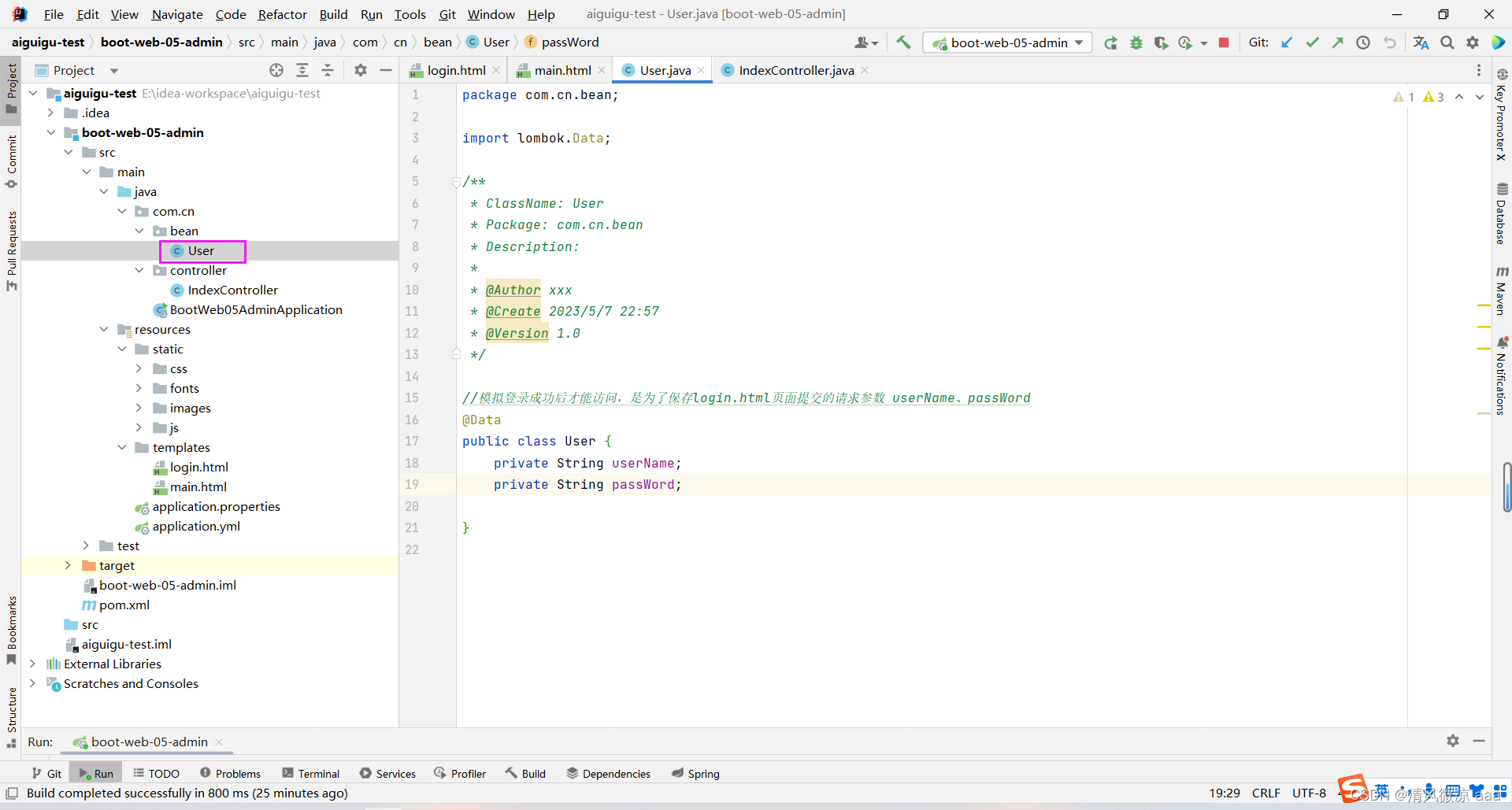Select BootWeb05AdminApplication class in tree

coord(248,309)
